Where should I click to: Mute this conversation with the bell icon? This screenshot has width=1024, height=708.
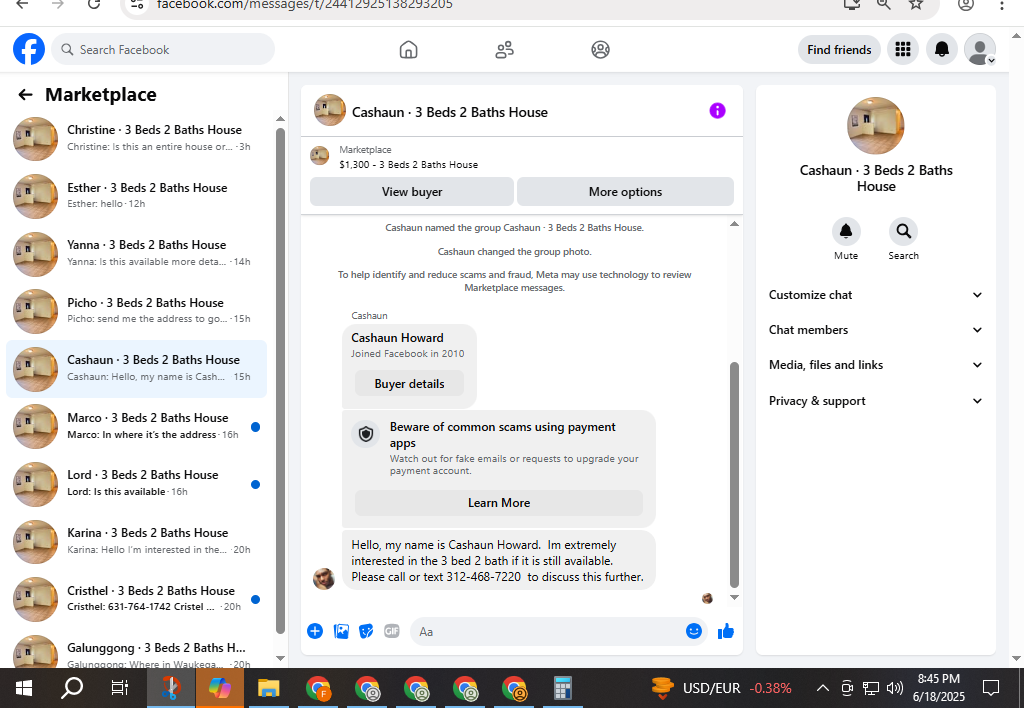[x=846, y=231]
